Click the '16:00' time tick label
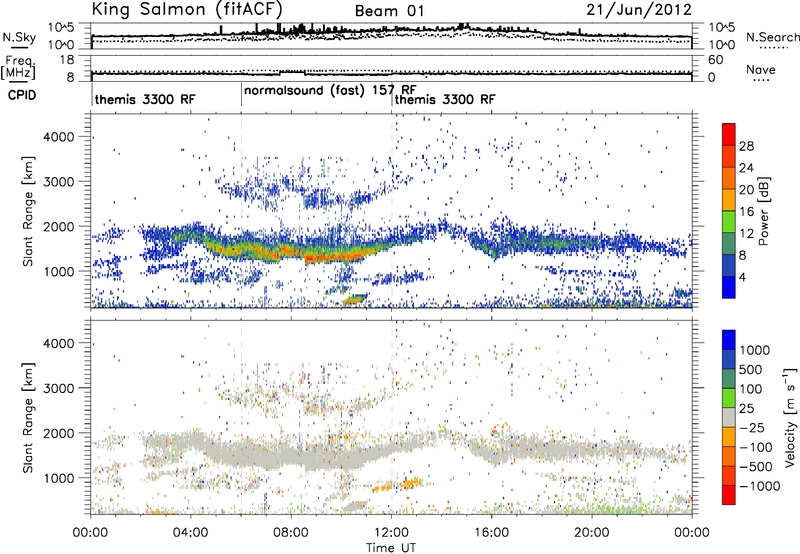 (x=491, y=533)
